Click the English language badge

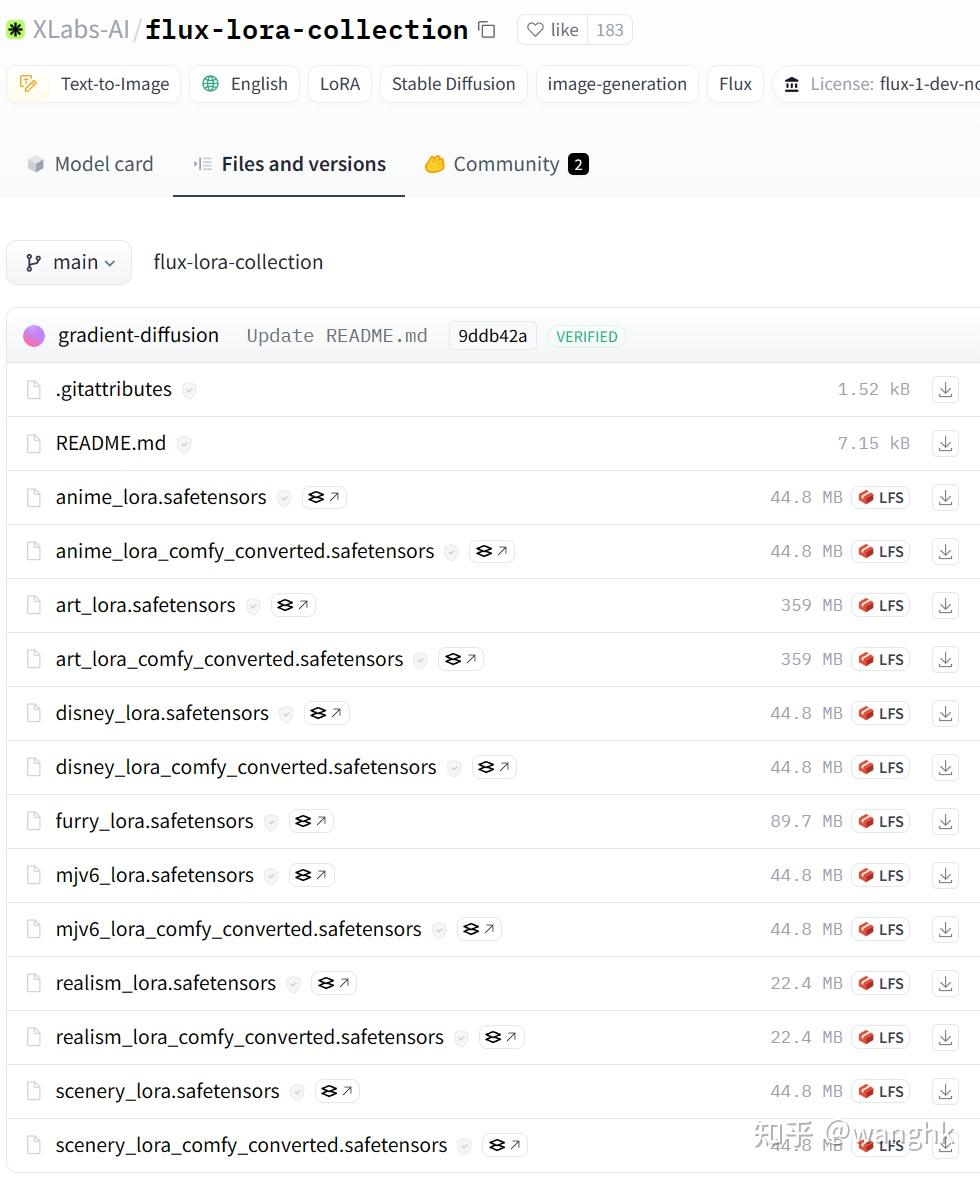pos(244,84)
